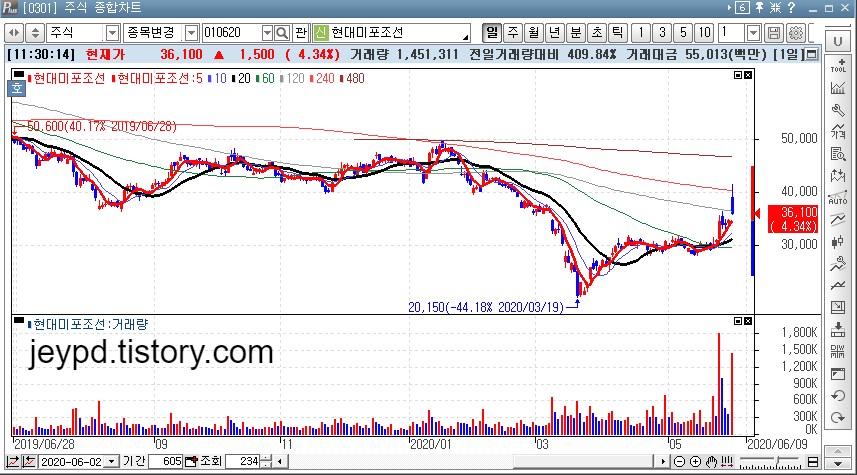Expand the interval value dropdown showing 1
This screenshot has width=857, height=475.
(x=754, y=33)
